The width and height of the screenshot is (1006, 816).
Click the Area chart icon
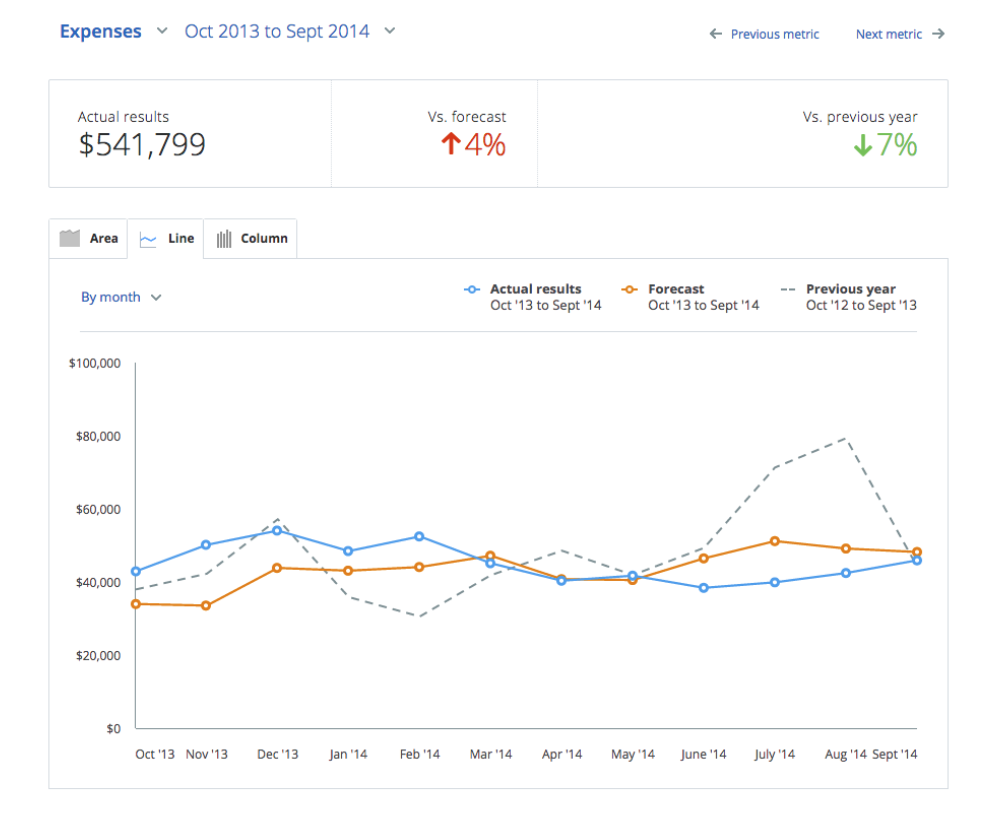coord(69,238)
